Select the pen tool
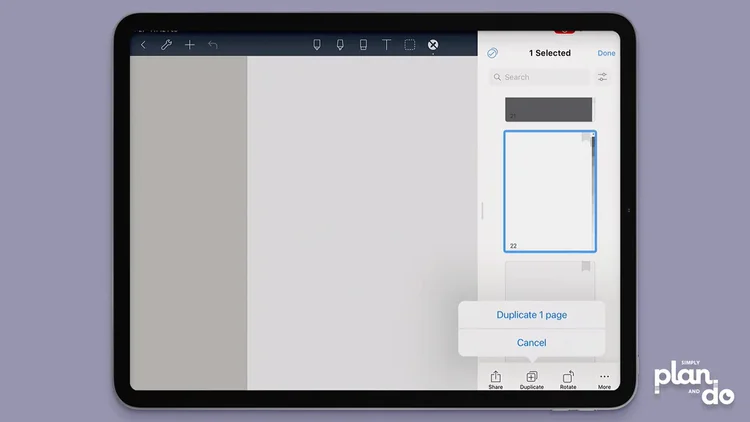This screenshot has height=422, width=750. click(317, 45)
